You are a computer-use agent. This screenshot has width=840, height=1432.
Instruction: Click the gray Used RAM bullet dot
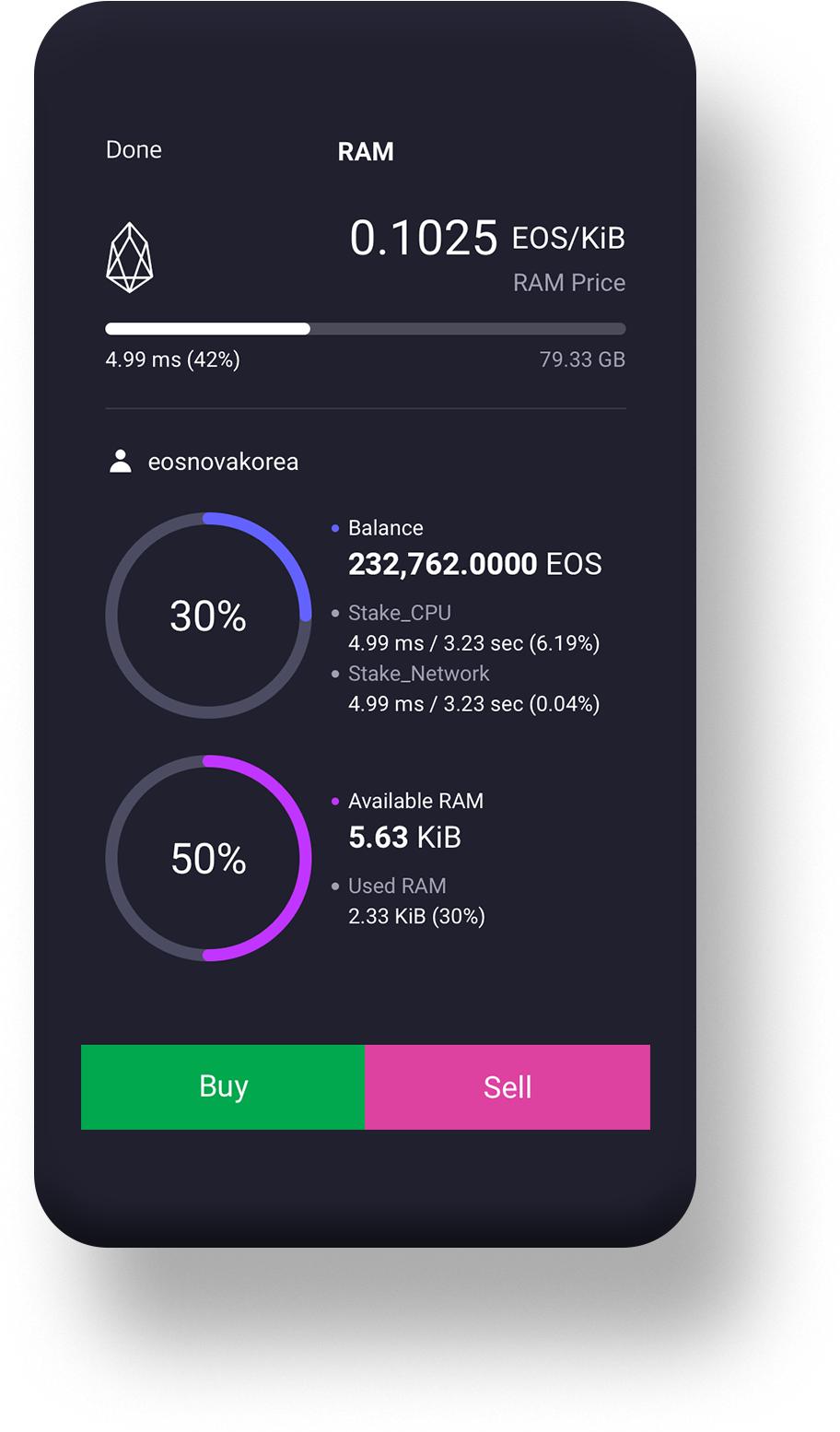[335, 886]
